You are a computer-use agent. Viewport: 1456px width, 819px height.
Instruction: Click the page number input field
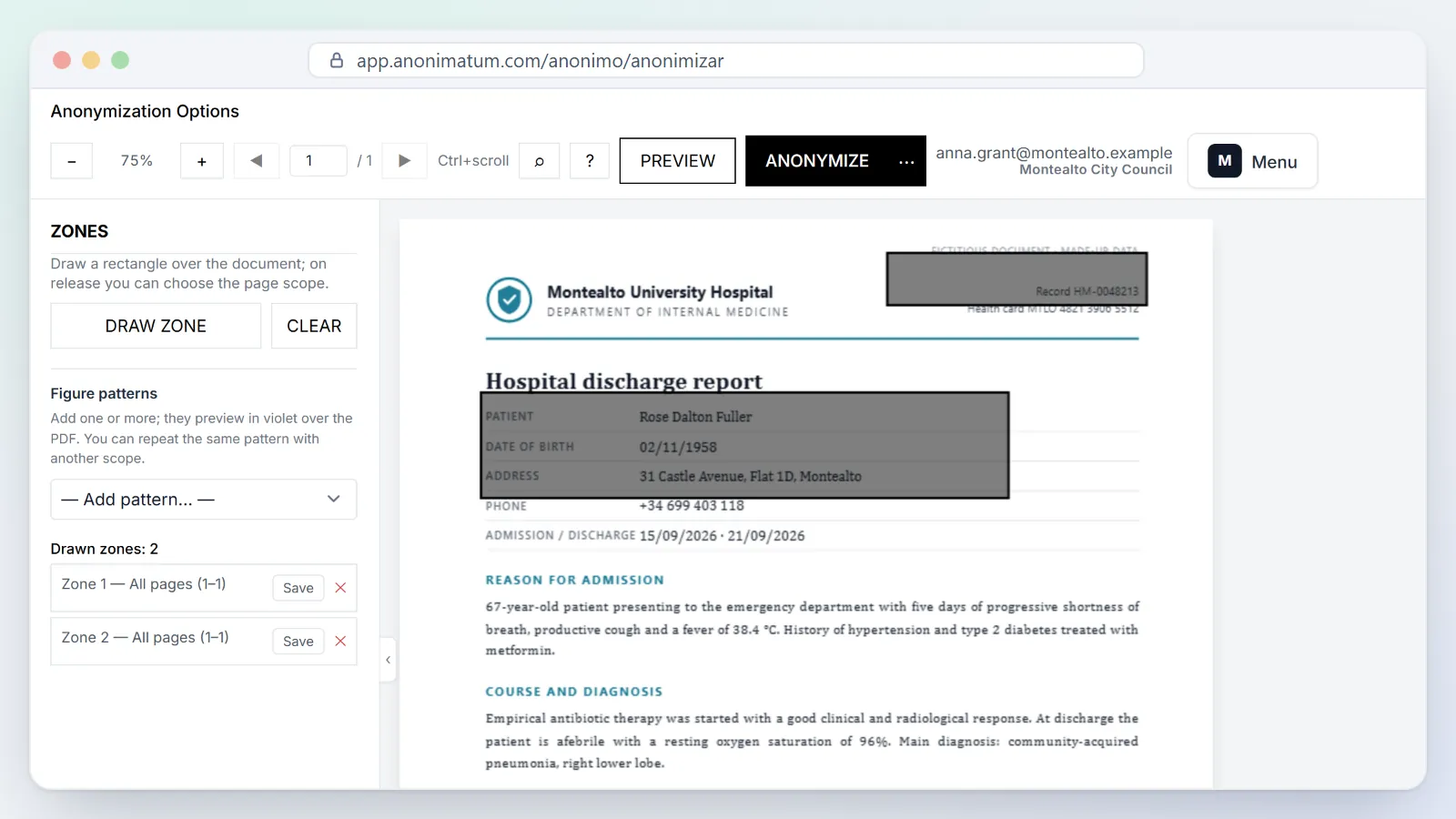click(318, 161)
